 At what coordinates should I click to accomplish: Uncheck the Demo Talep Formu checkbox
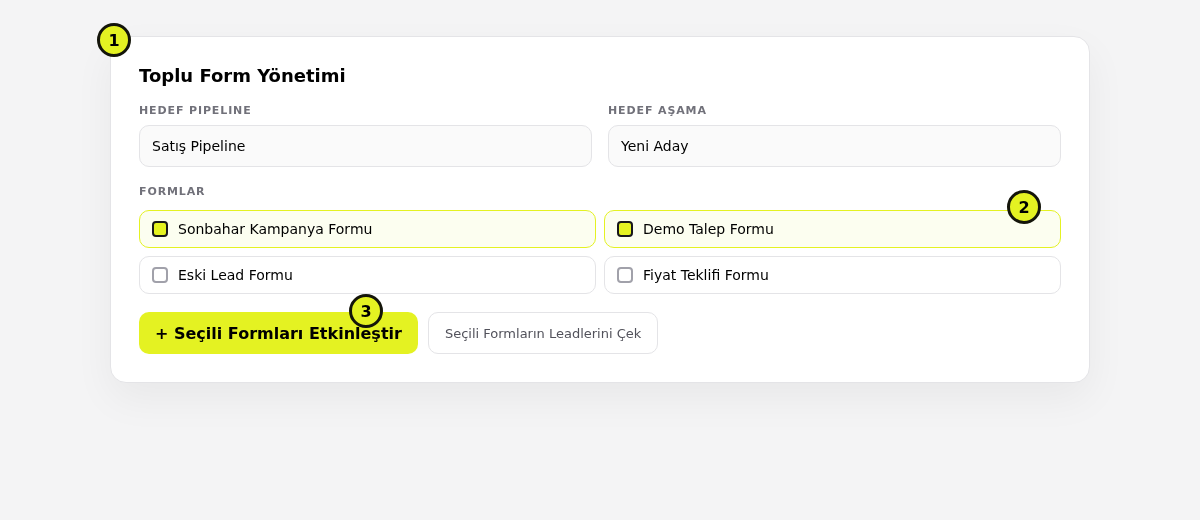[625, 229]
